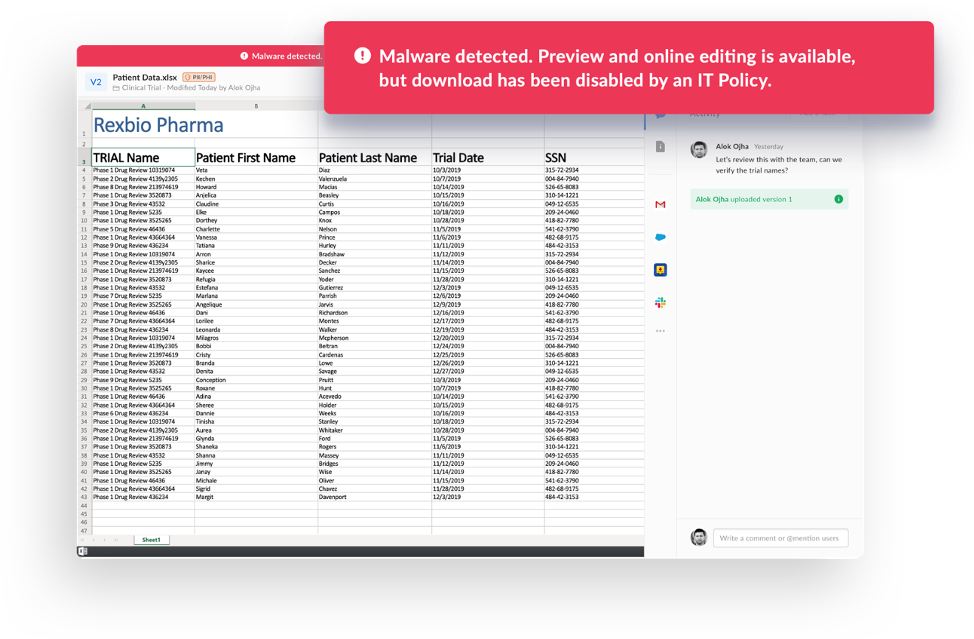This screenshot has height=639, width=974.
Task: Click the last name cell Acevedo
Action: (x=375, y=397)
